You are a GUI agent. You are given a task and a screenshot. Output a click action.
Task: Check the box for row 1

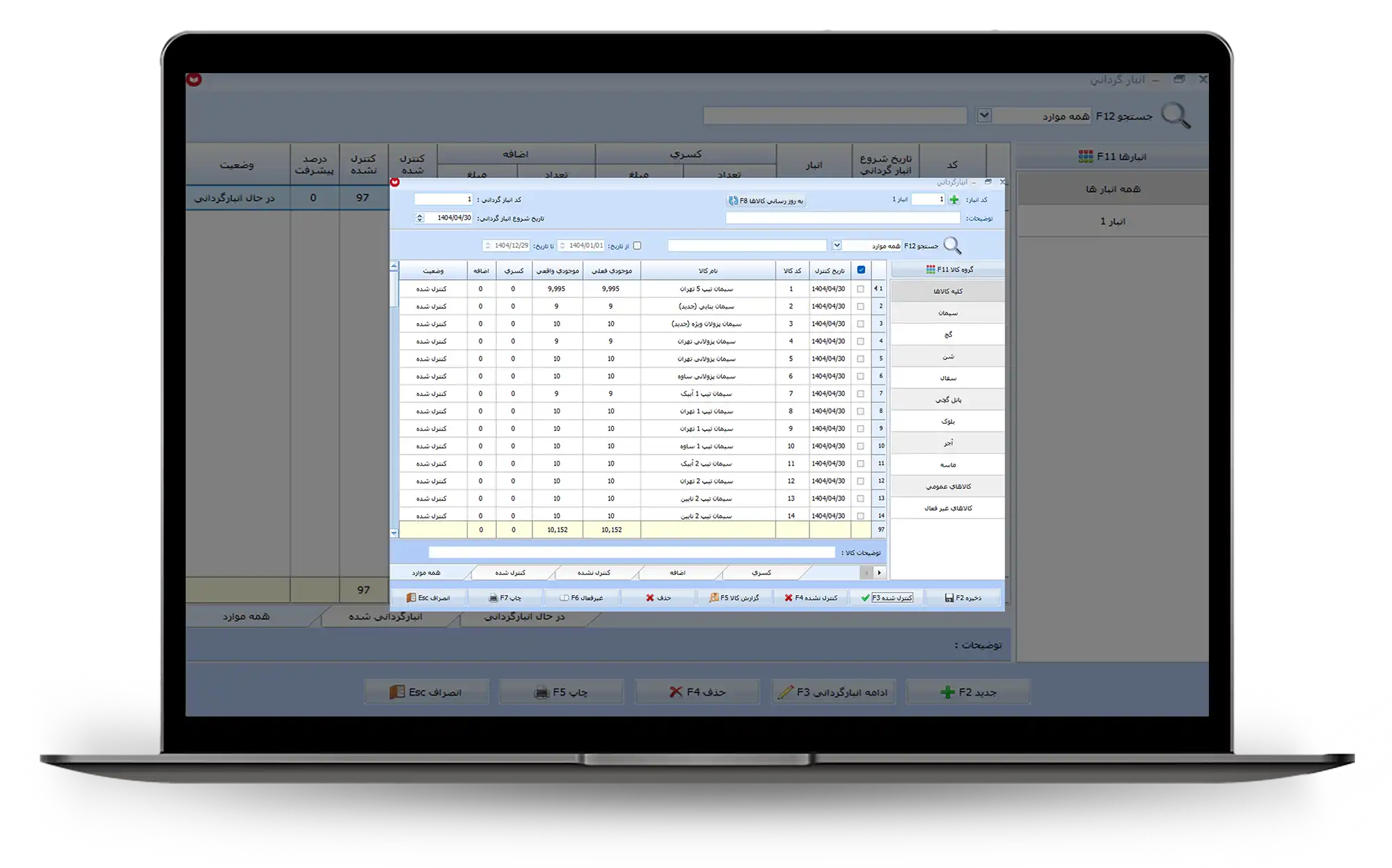pos(861,289)
